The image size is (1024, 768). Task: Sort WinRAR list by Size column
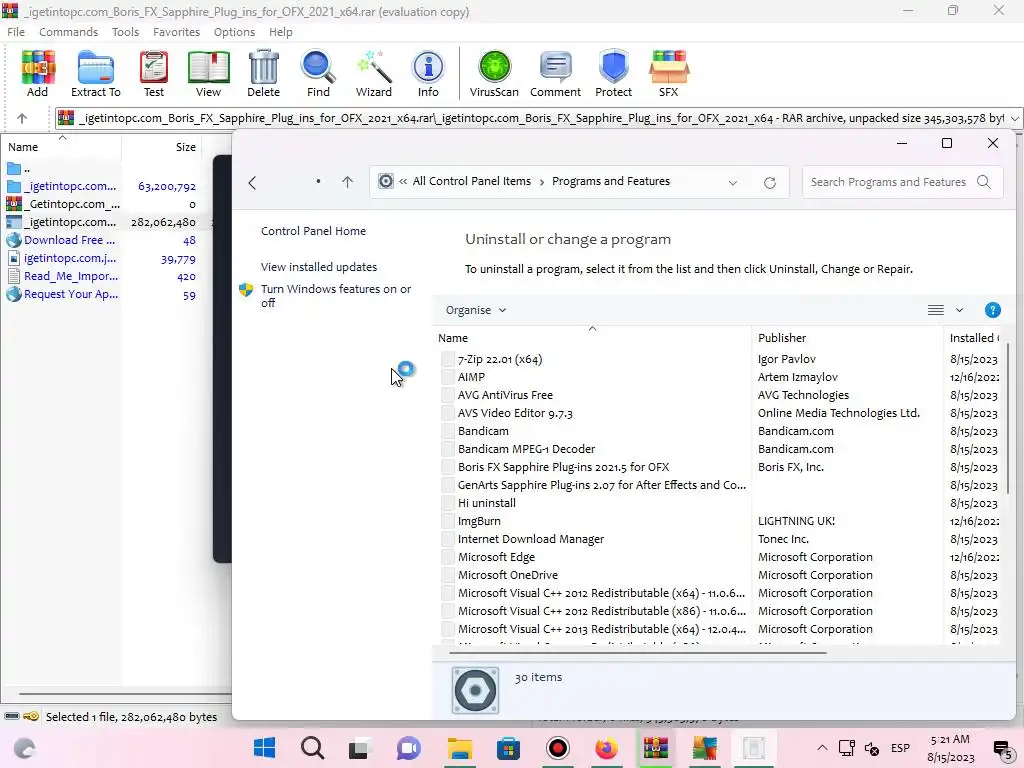pyautogui.click(x=185, y=147)
